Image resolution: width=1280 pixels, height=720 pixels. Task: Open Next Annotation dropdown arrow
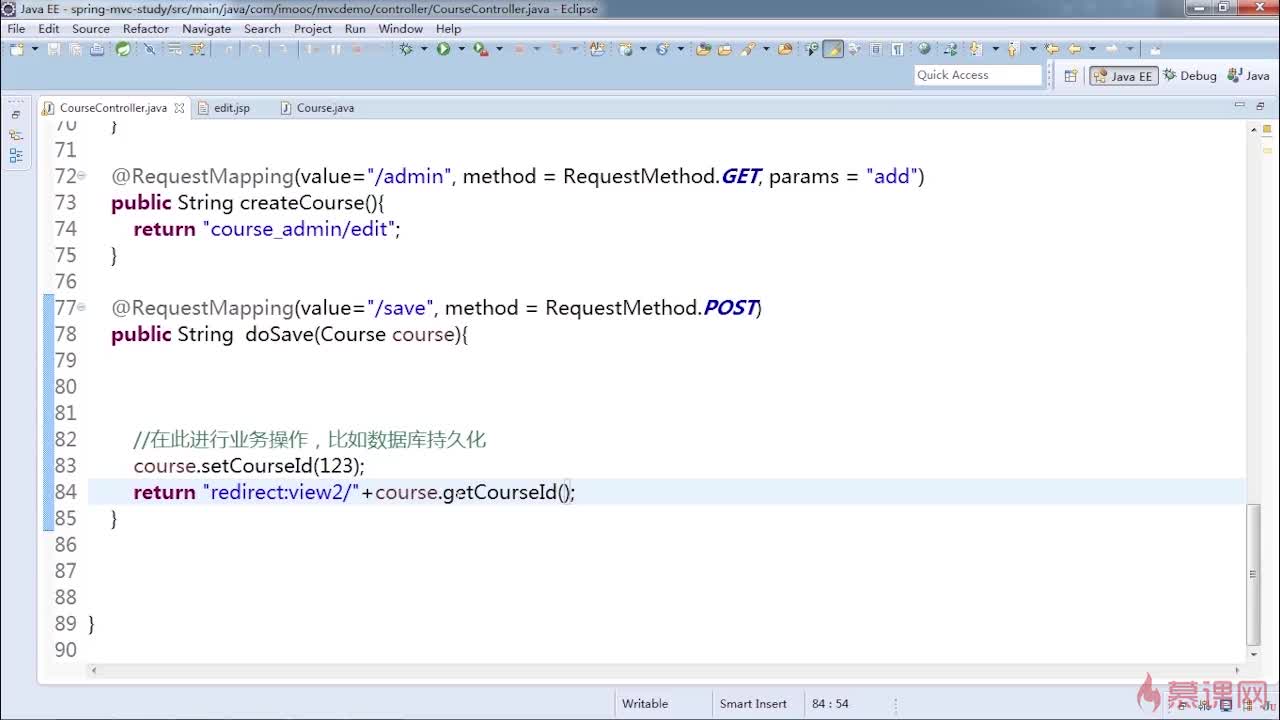pyautogui.click(x=995, y=49)
